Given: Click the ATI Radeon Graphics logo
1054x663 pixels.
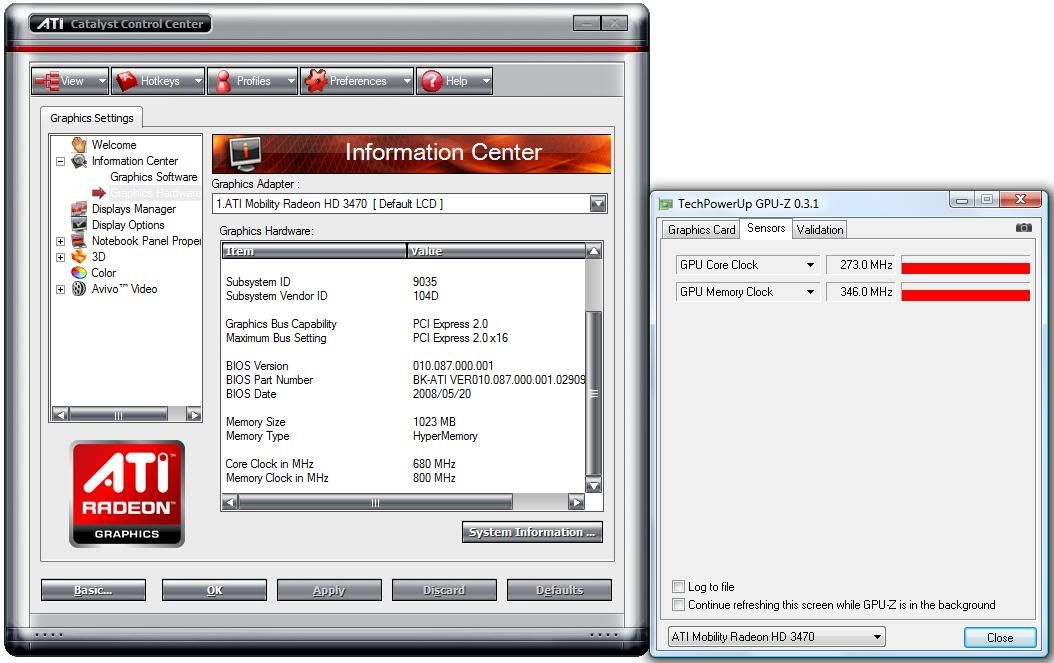Looking at the screenshot, I should point(127,494).
